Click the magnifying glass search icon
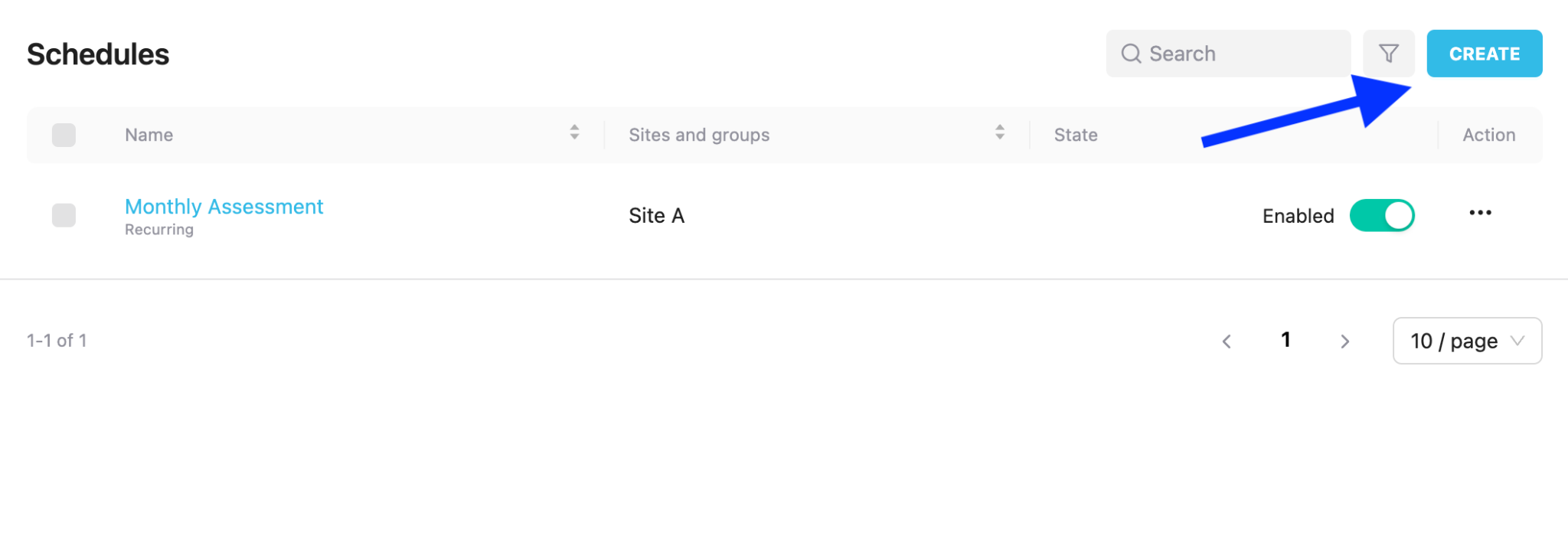1568x552 pixels. tap(1131, 54)
